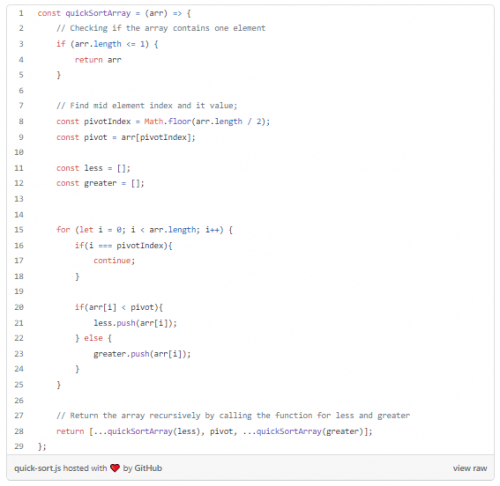
Task: Click 'greater.push' call on line 23
Action: [121, 354]
